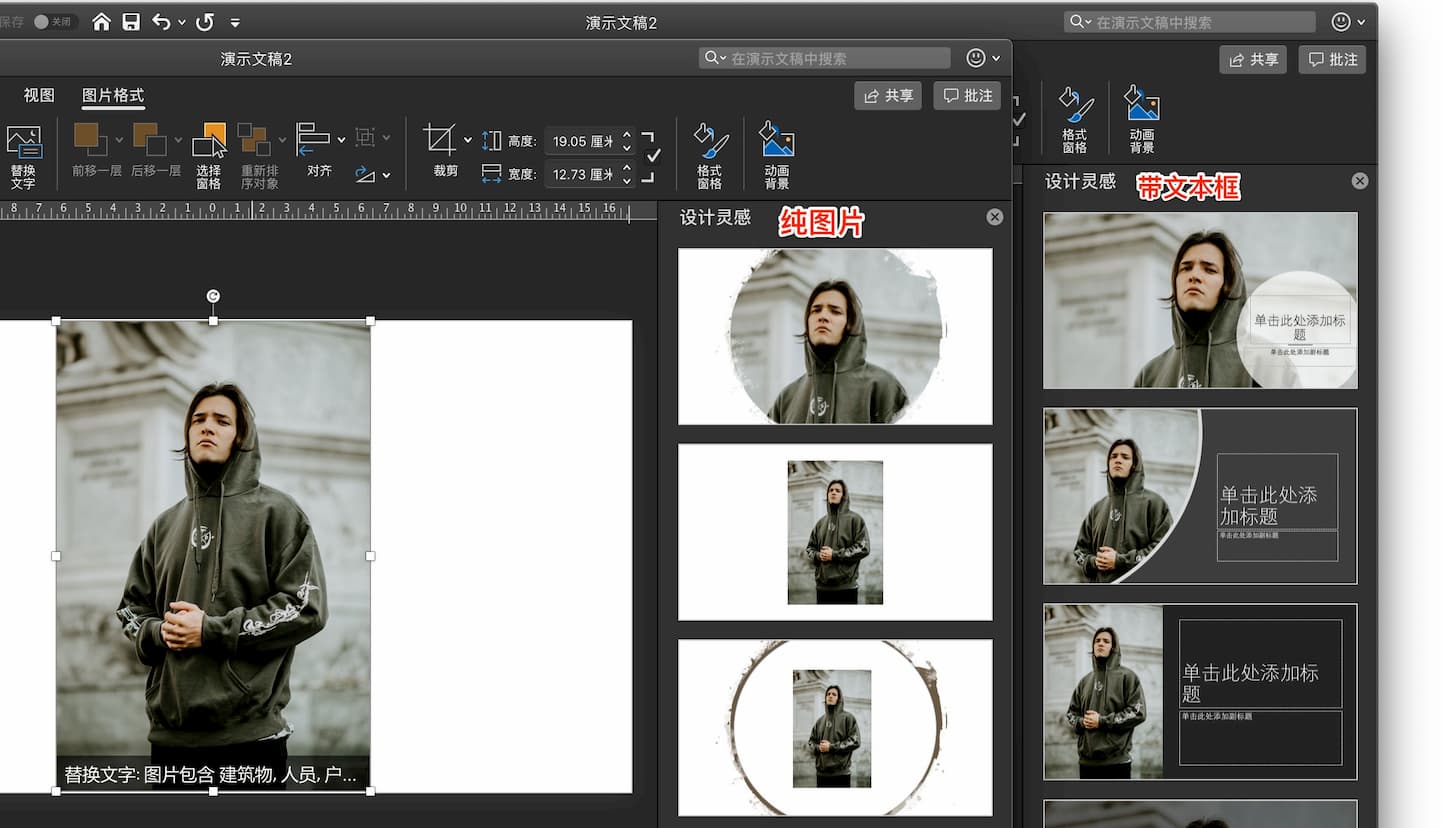Viewport: 1444px width, 828px height.
Task: Expand the 后移一层 dropdown arrow
Action: click(178, 140)
